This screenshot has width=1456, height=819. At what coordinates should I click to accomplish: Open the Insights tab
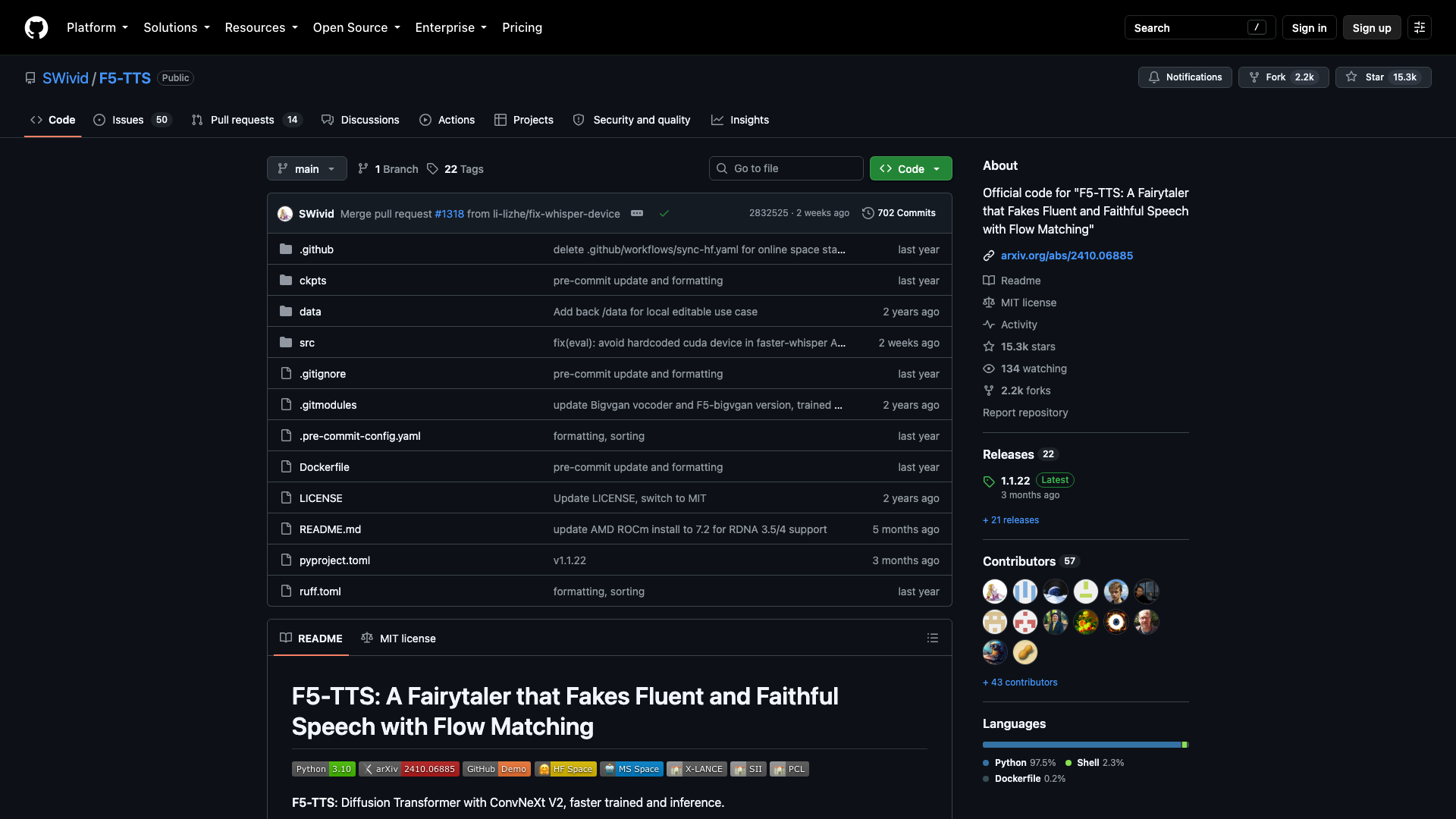[x=740, y=120]
